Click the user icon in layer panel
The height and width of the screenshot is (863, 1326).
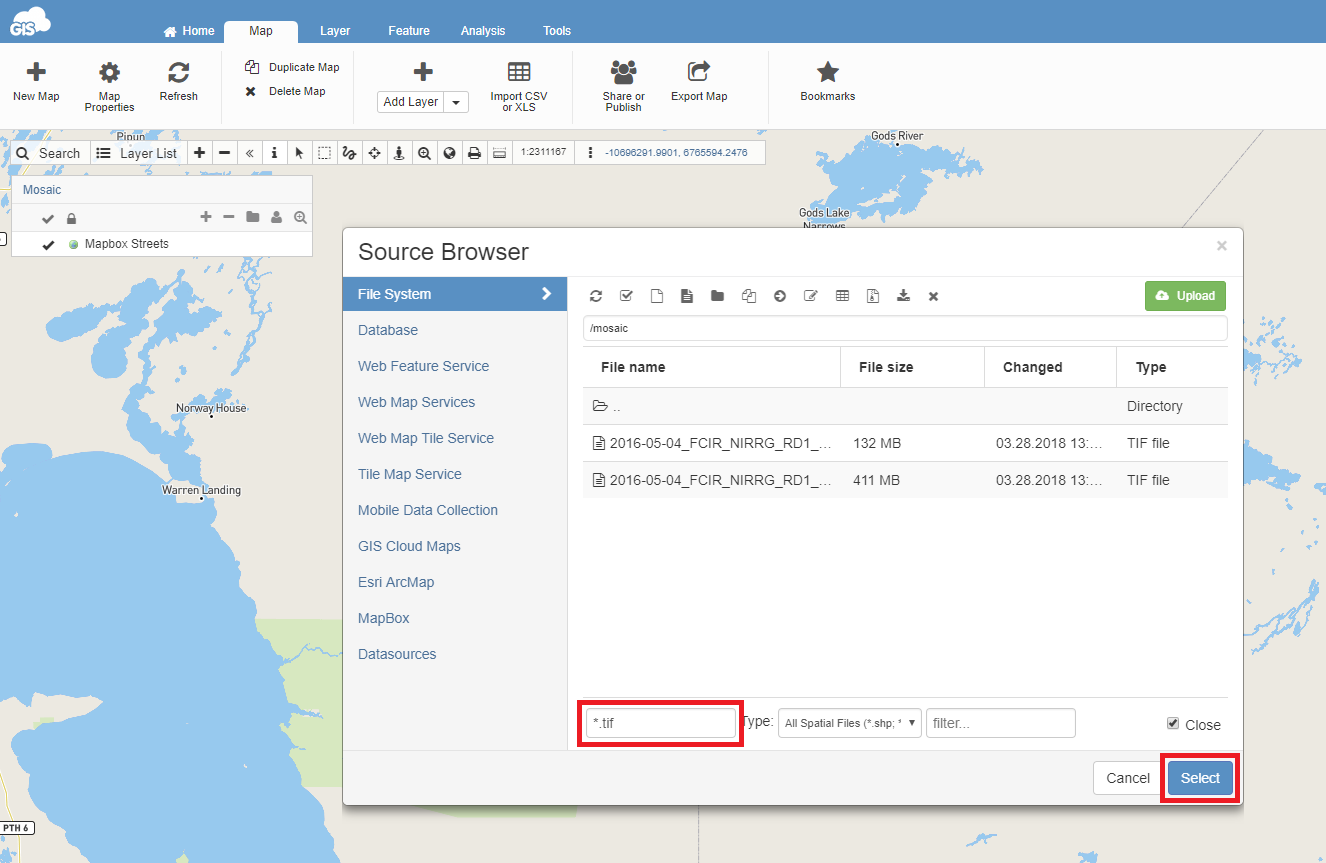coord(276,217)
